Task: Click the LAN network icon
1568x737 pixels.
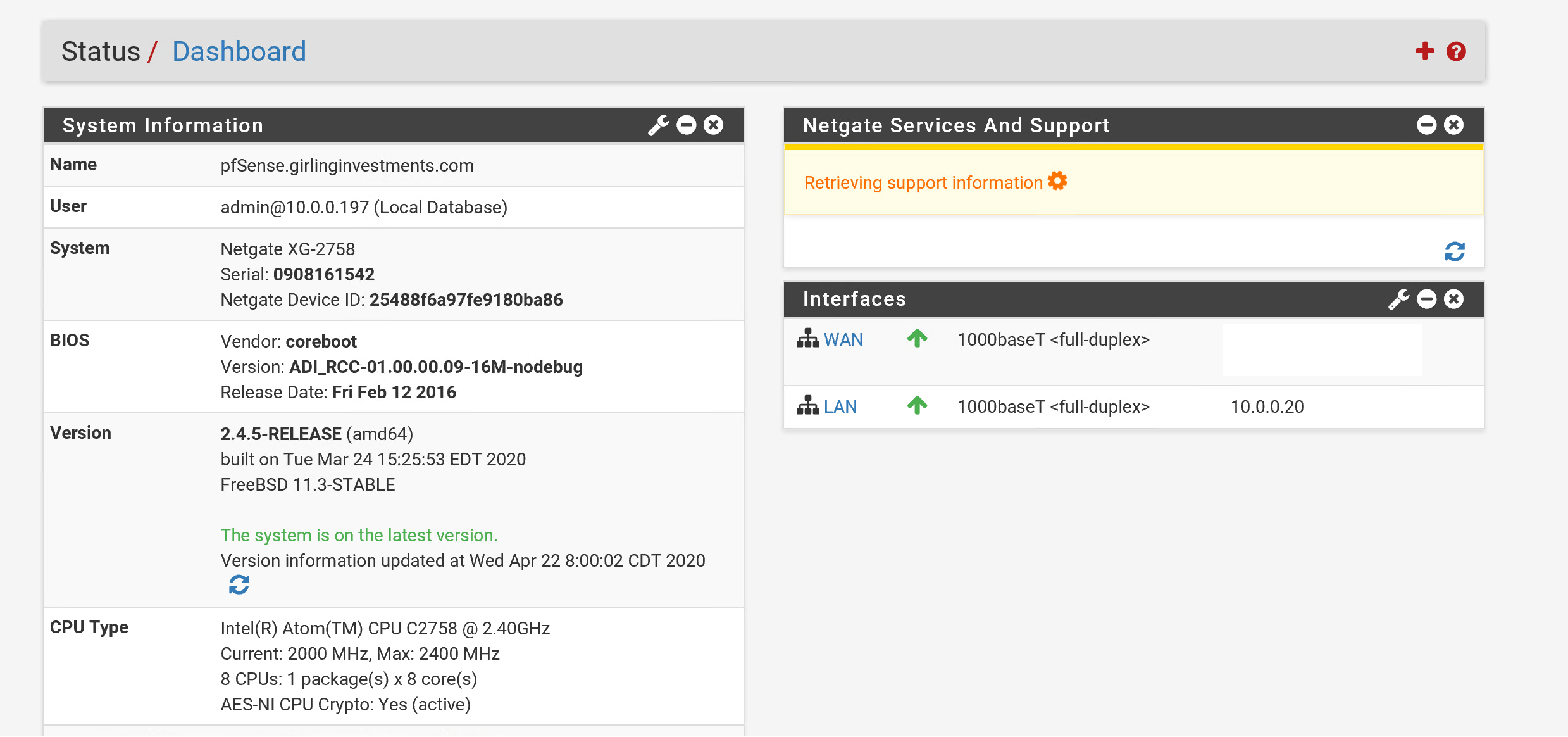Action: (x=808, y=405)
